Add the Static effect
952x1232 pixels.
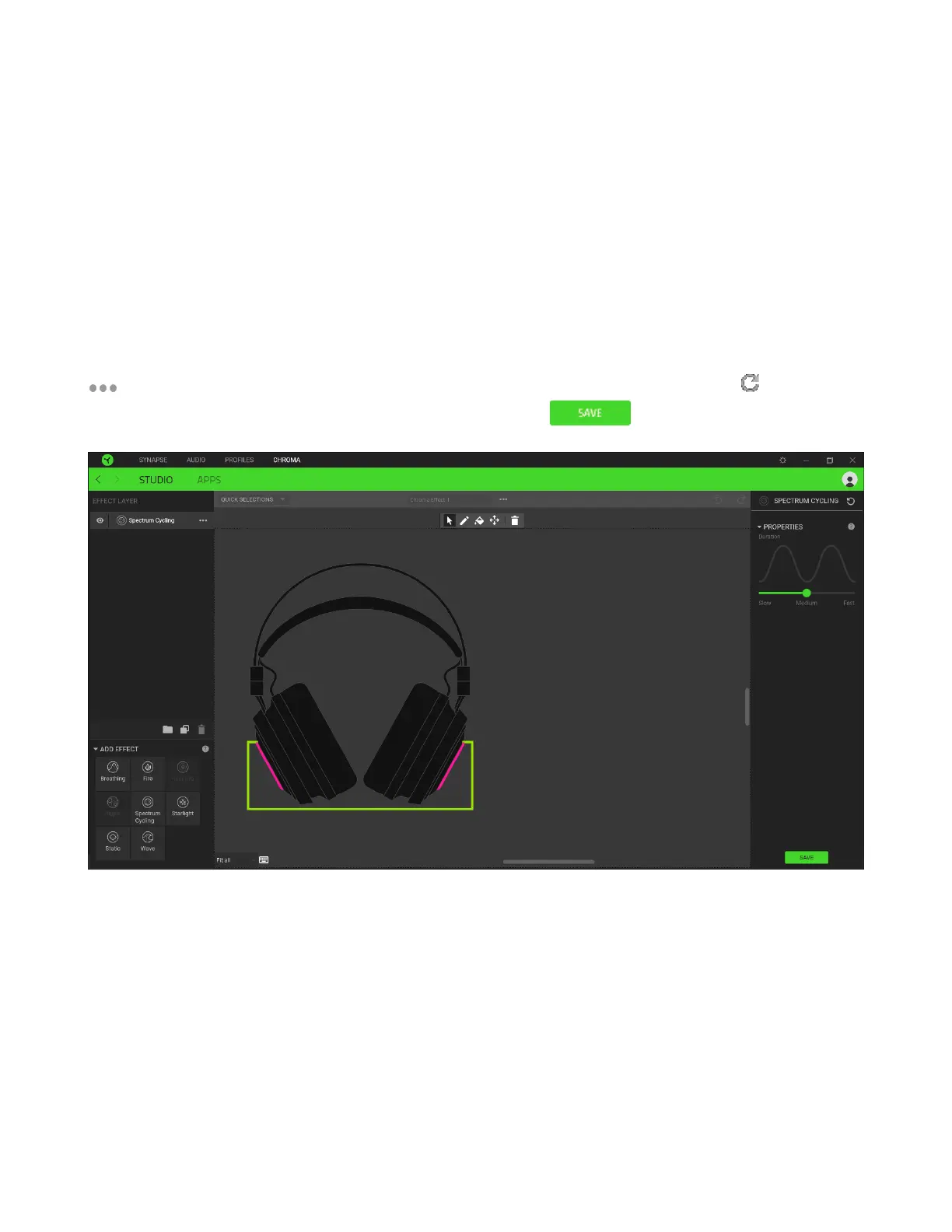click(113, 842)
